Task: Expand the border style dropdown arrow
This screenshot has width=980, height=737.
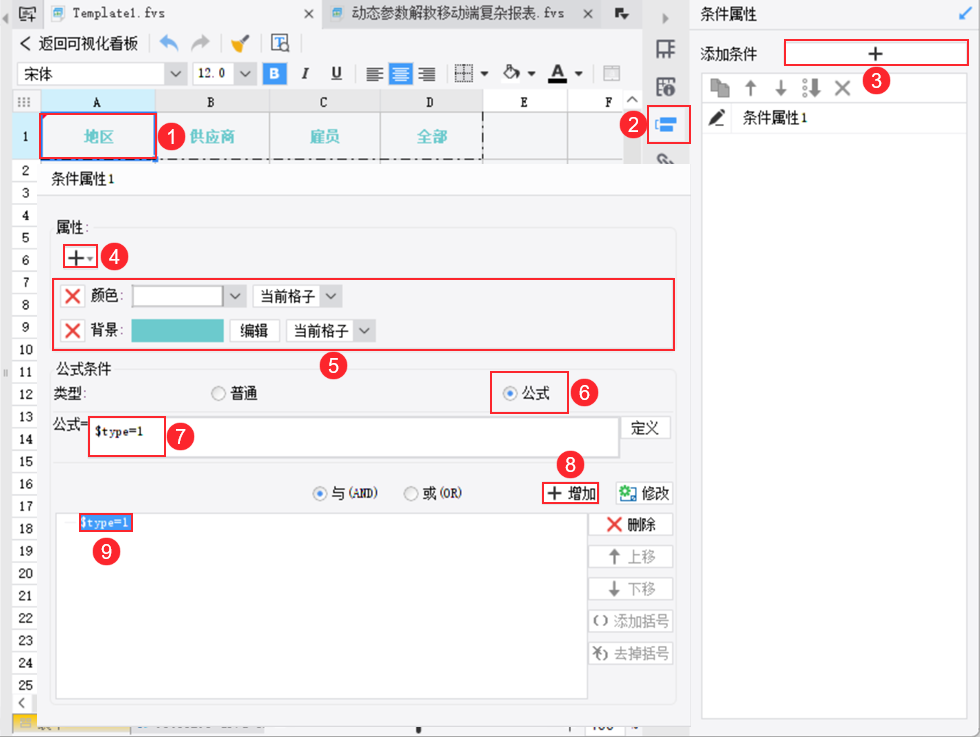Action: (485, 74)
